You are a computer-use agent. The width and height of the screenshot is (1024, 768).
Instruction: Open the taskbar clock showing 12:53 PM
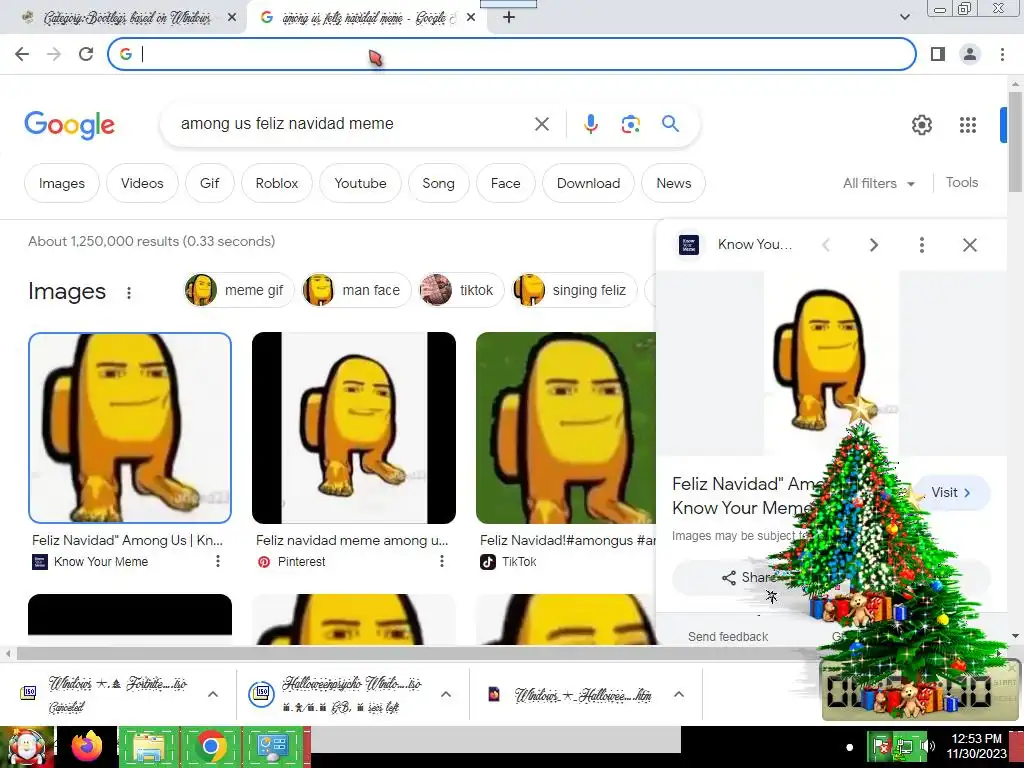976,746
